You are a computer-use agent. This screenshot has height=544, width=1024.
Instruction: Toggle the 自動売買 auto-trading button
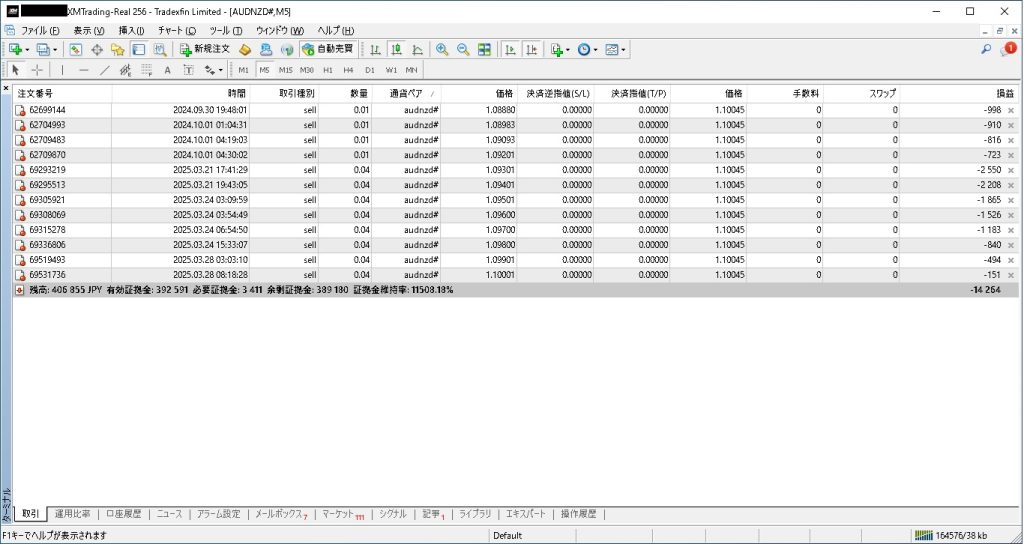[x=328, y=49]
